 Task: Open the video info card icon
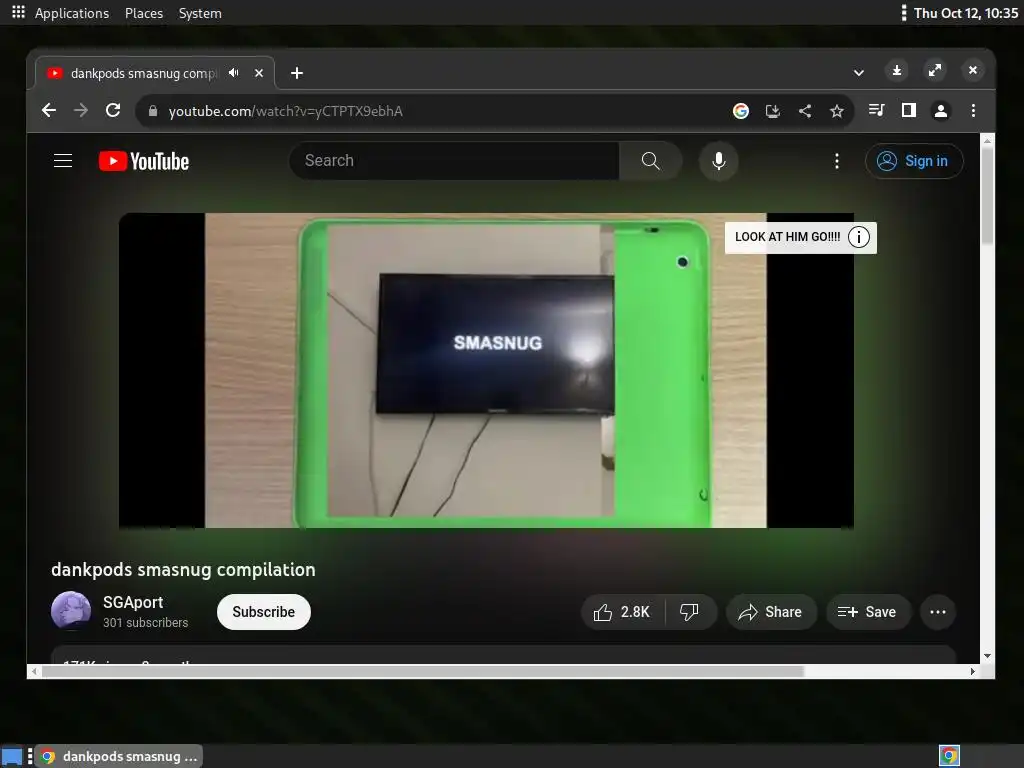click(x=859, y=236)
